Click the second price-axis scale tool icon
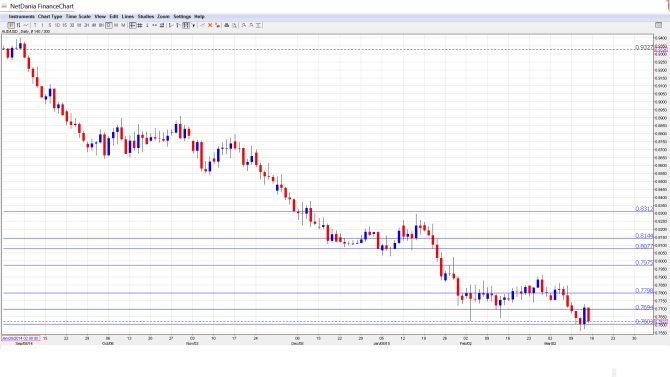The height and width of the screenshot is (377, 670). (178, 25)
